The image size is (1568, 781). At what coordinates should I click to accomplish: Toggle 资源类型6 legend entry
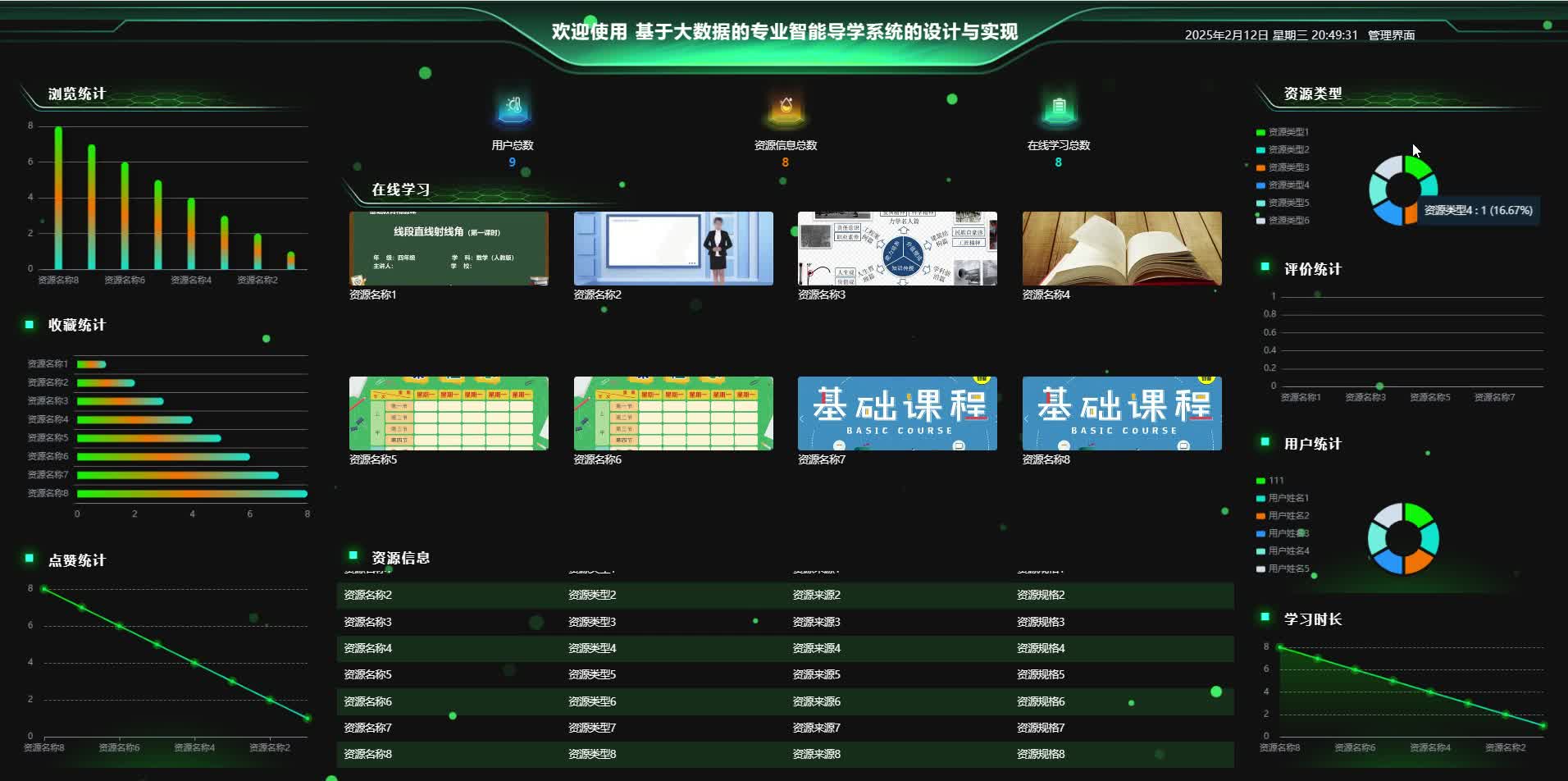tap(1283, 221)
